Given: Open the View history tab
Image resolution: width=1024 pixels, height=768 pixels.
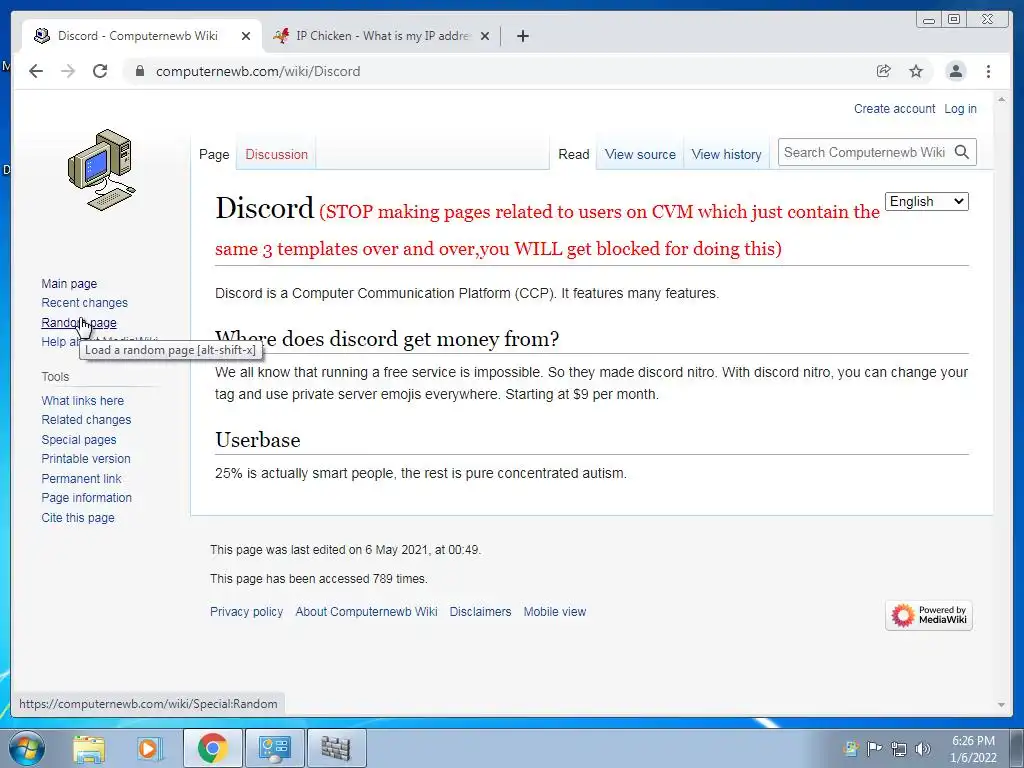Looking at the screenshot, I should coord(726,154).
